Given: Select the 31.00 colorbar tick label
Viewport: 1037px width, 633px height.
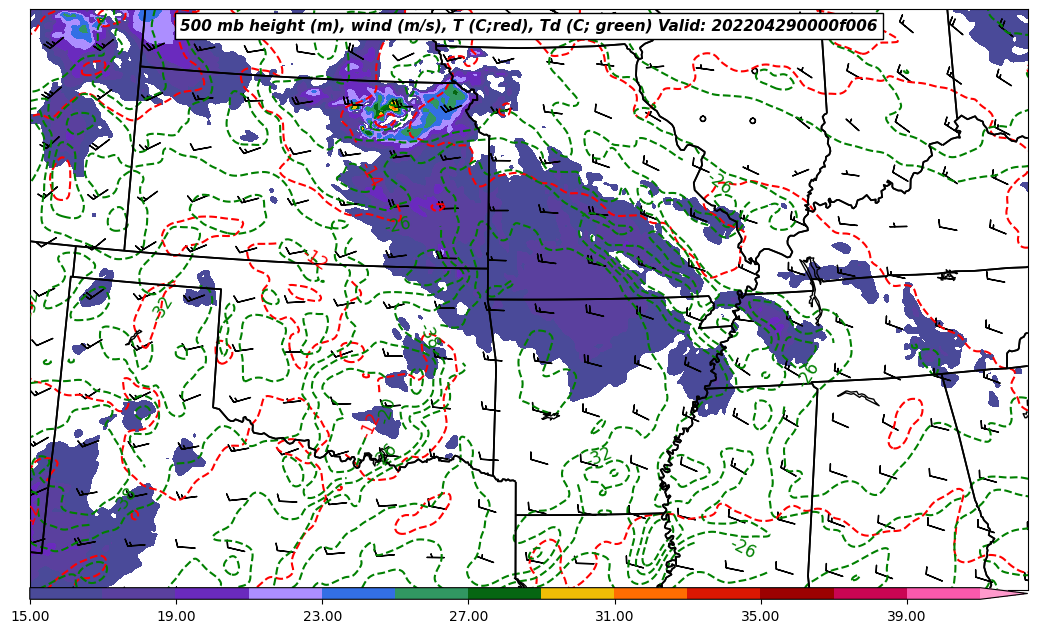Looking at the screenshot, I should point(614,616).
